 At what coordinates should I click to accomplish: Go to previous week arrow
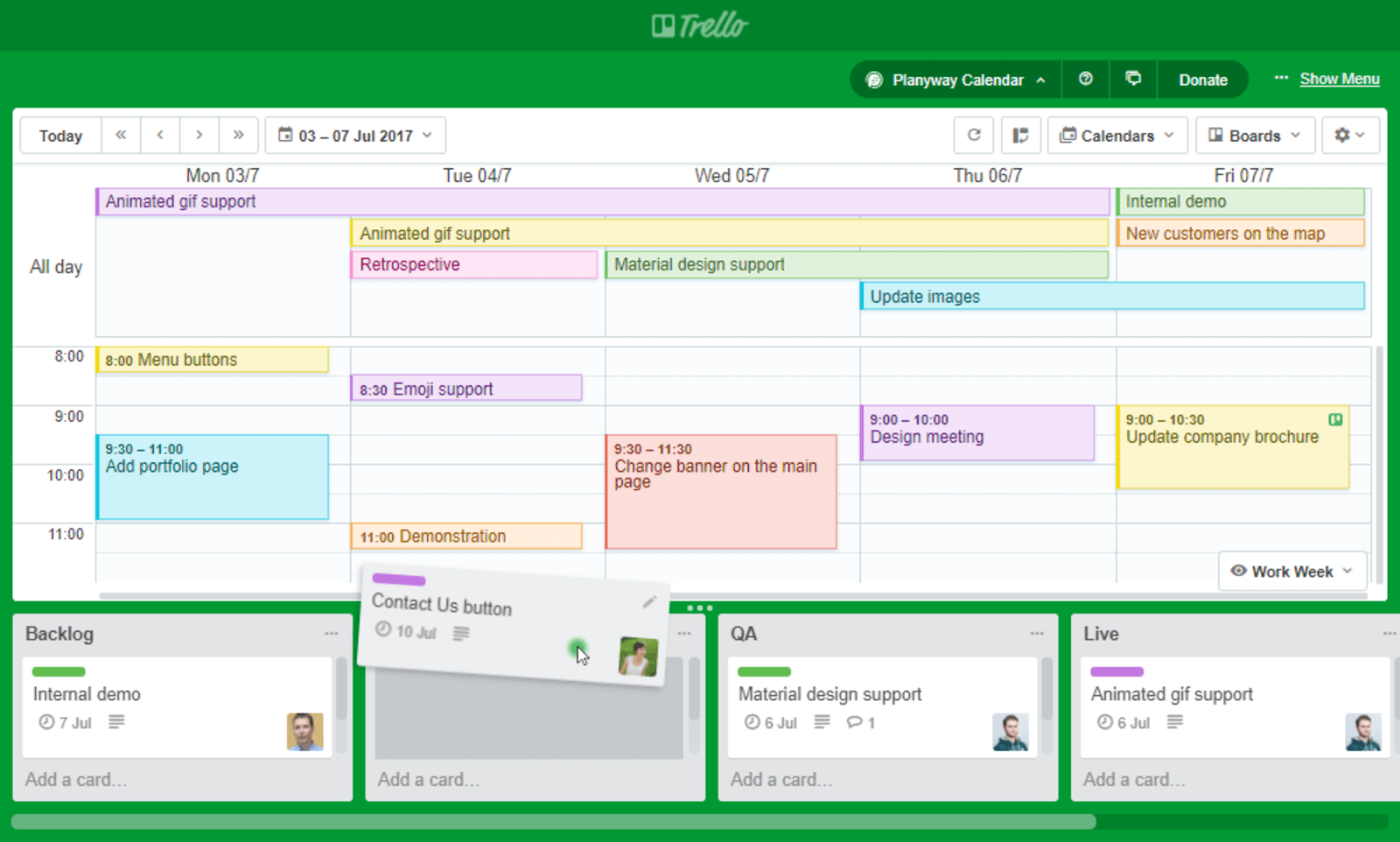[160, 135]
